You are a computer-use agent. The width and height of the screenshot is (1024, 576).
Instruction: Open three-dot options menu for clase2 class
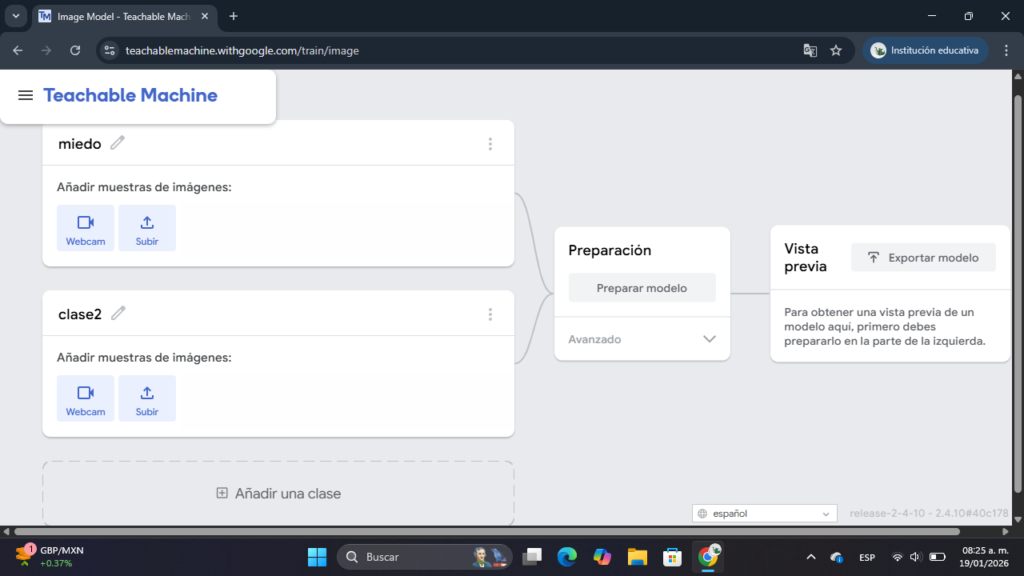(490, 314)
